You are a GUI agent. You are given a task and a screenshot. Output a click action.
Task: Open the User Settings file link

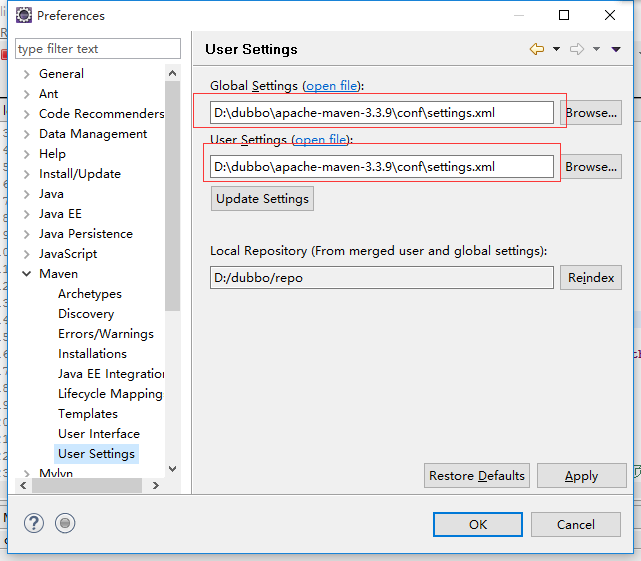pyautogui.click(x=321, y=140)
